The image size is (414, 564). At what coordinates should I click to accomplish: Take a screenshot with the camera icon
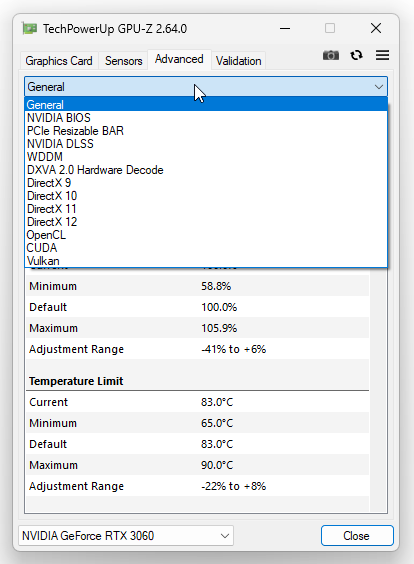click(331, 55)
